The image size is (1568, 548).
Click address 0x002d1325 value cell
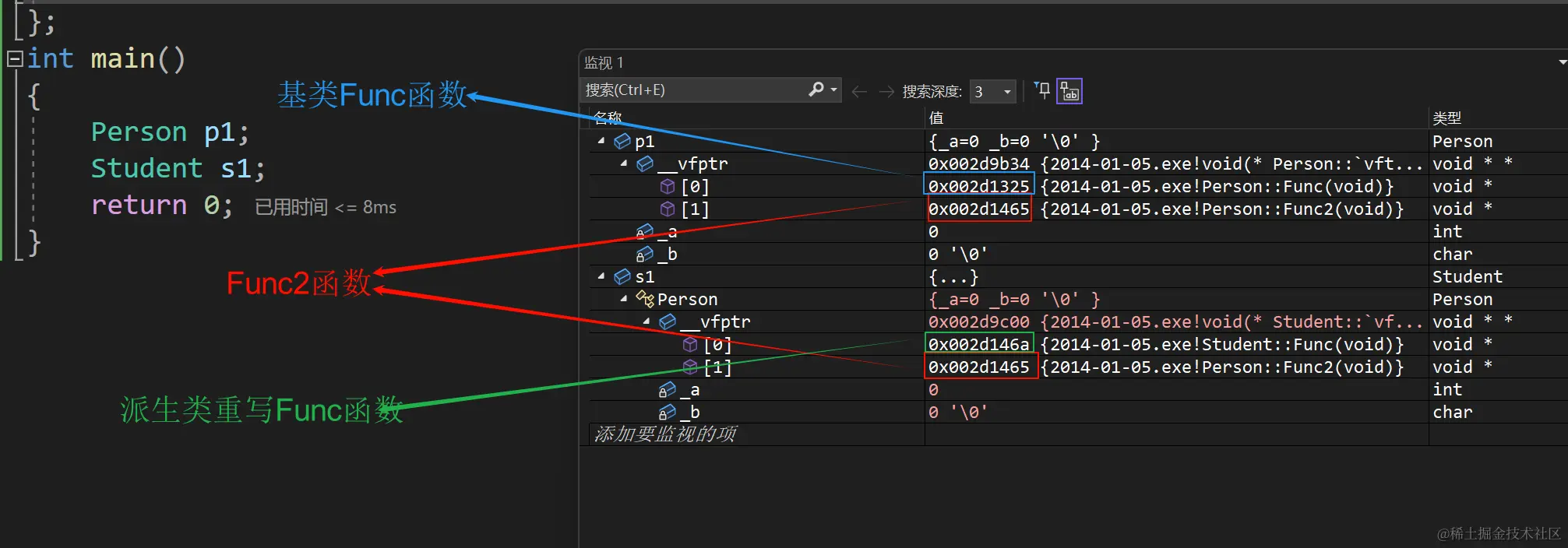pos(978,185)
